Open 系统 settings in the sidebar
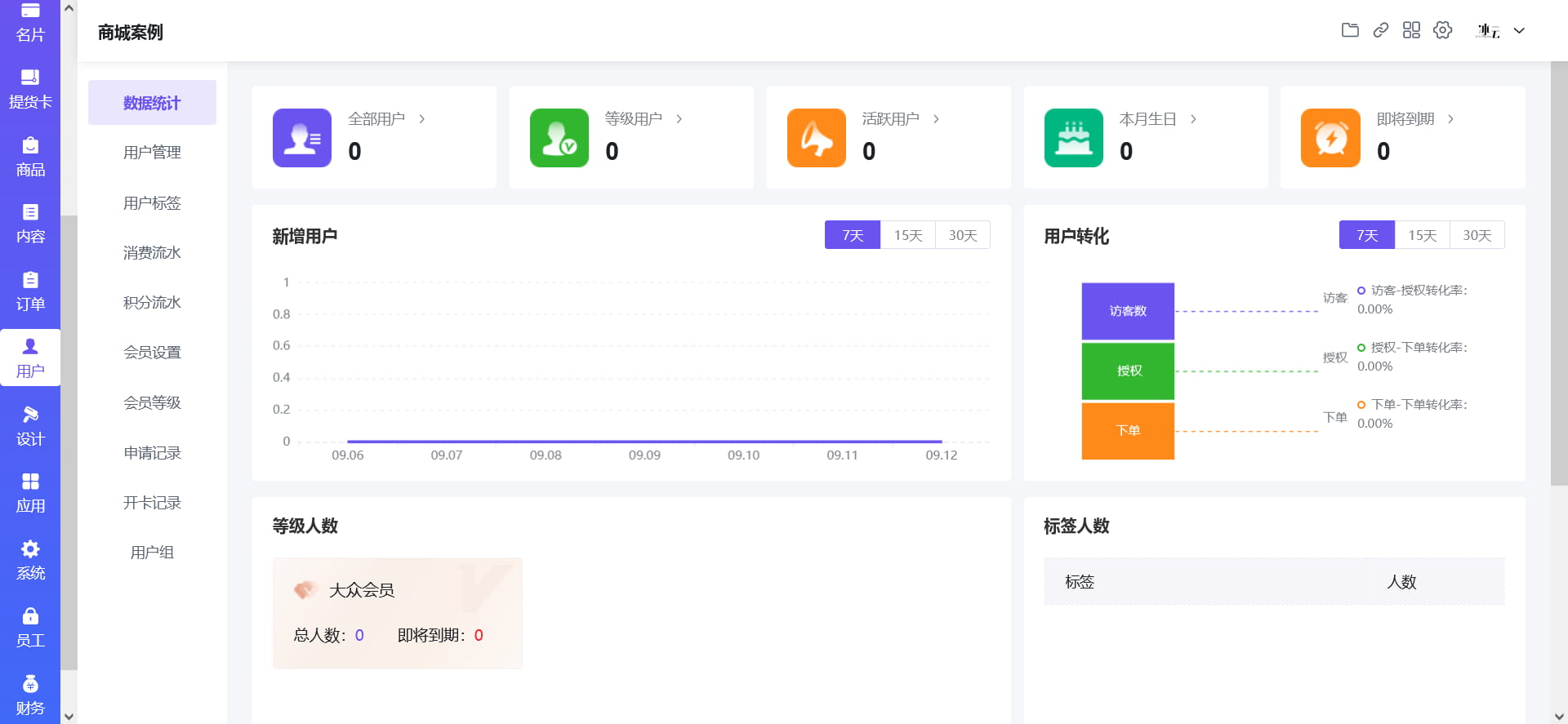This screenshot has width=1568, height=724. (30, 562)
